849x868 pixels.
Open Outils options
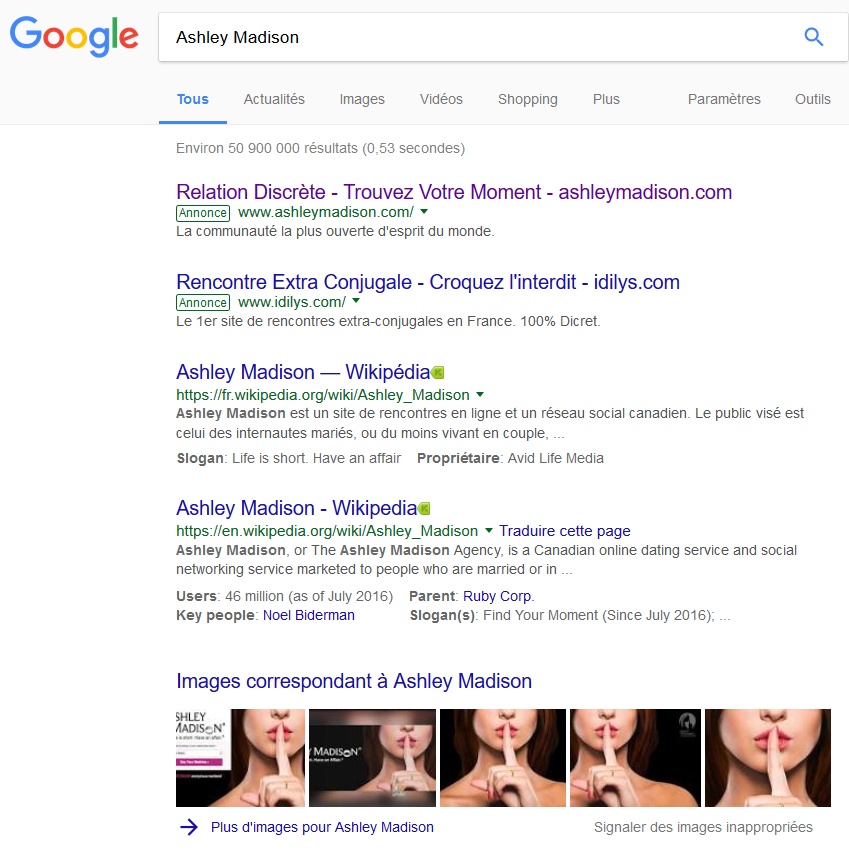tap(812, 99)
